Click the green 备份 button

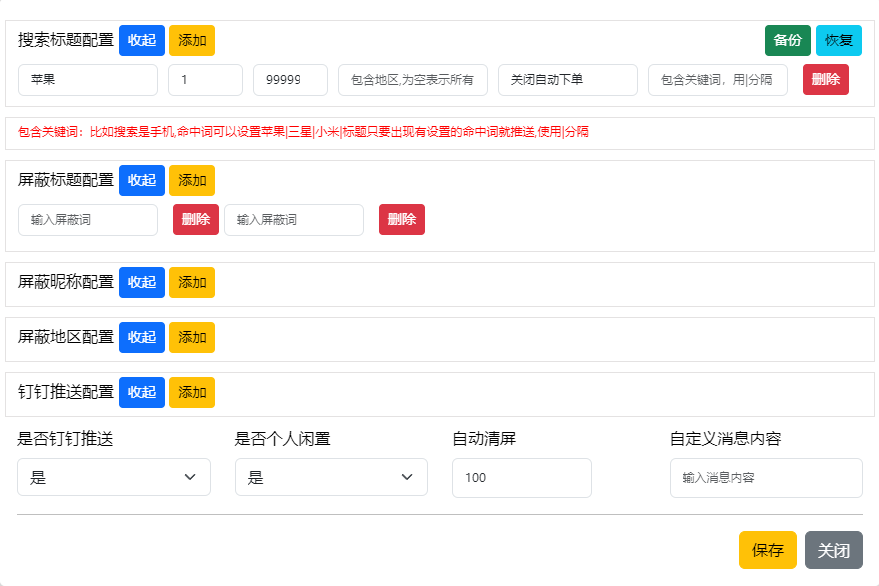(x=788, y=40)
